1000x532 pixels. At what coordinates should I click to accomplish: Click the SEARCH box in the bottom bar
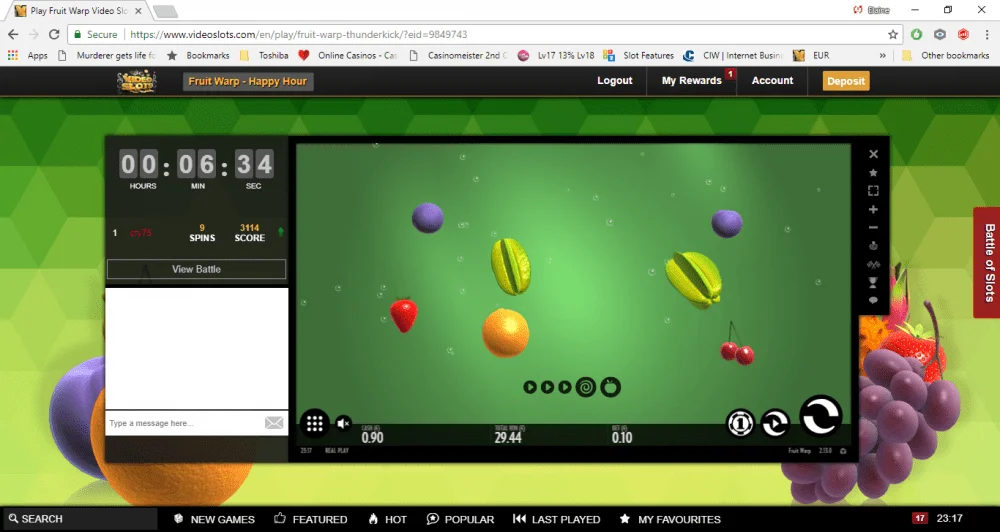[80, 519]
